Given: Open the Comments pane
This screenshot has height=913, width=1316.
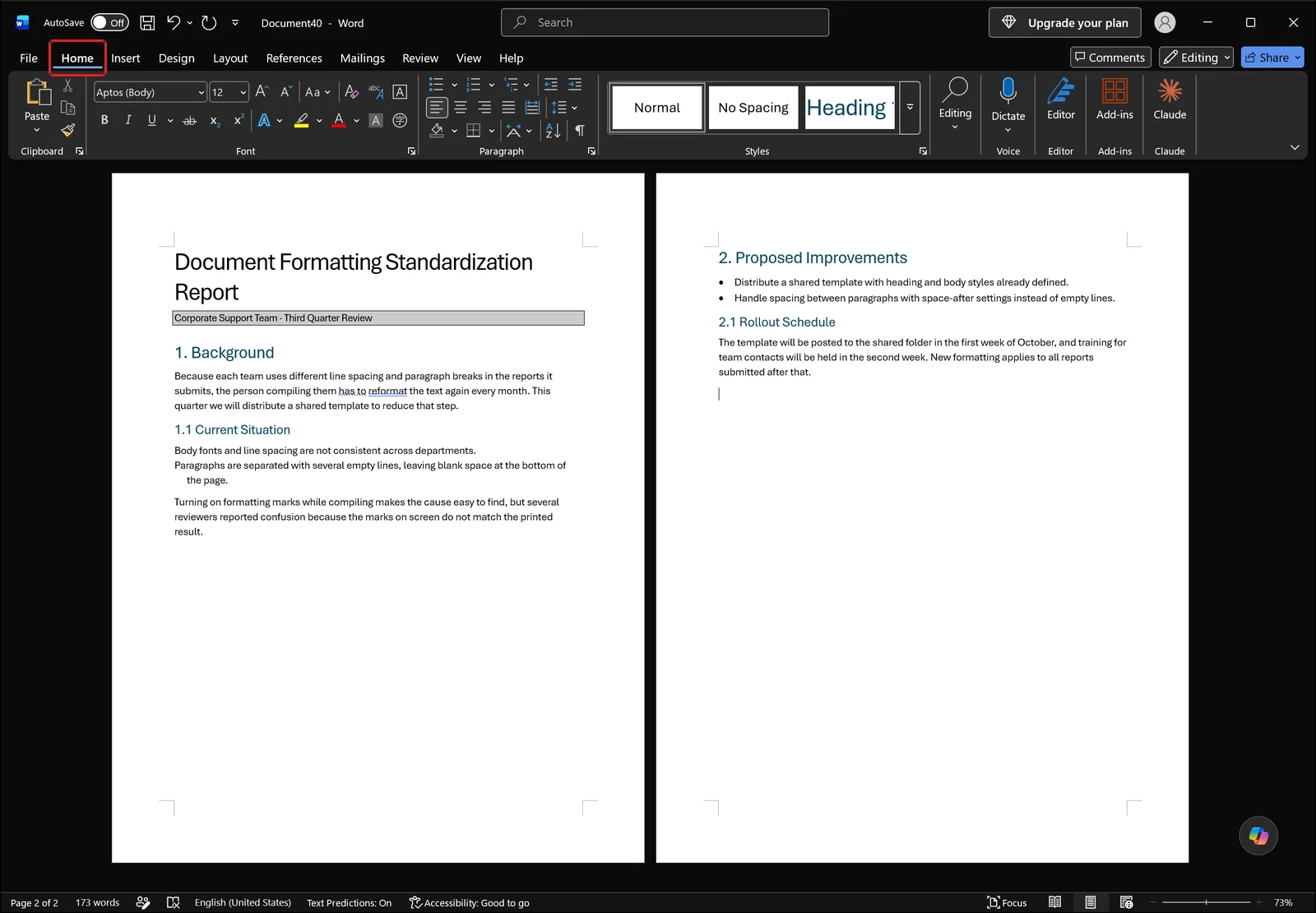Looking at the screenshot, I should pyautogui.click(x=1110, y=58).
